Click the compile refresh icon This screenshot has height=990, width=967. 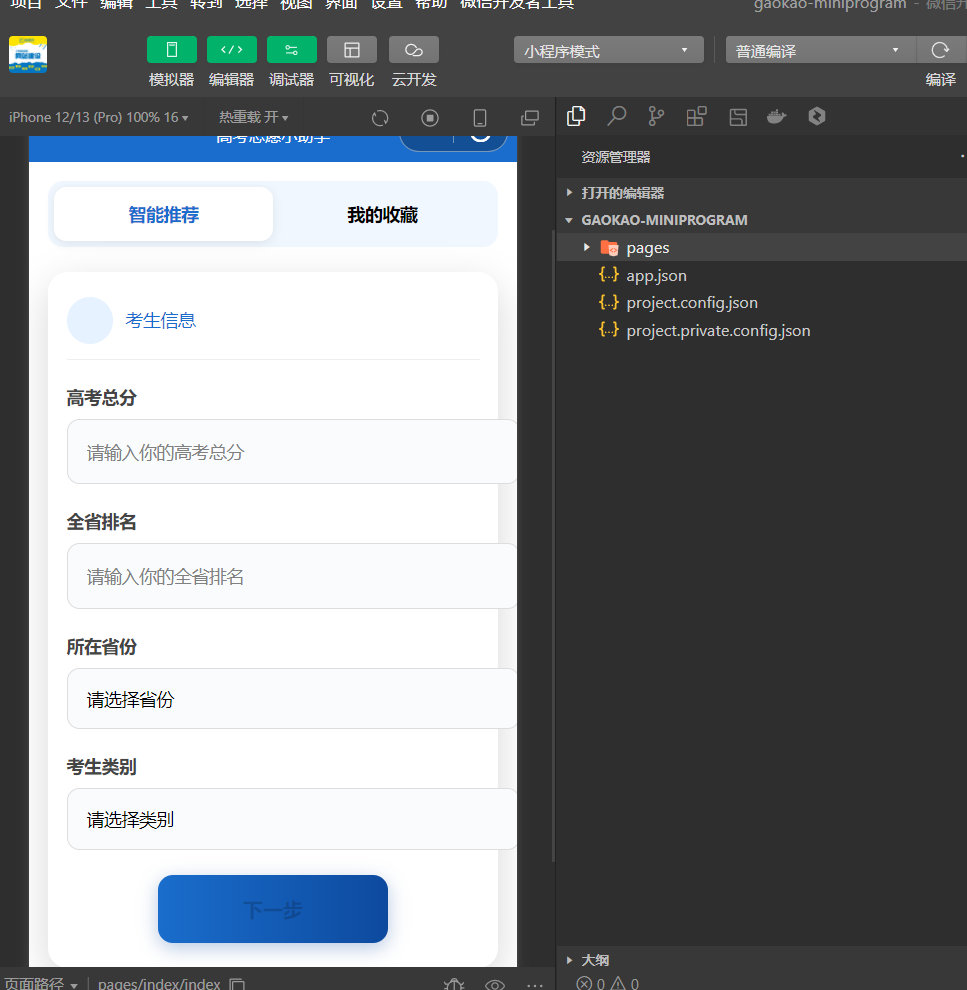click(940, 50)
